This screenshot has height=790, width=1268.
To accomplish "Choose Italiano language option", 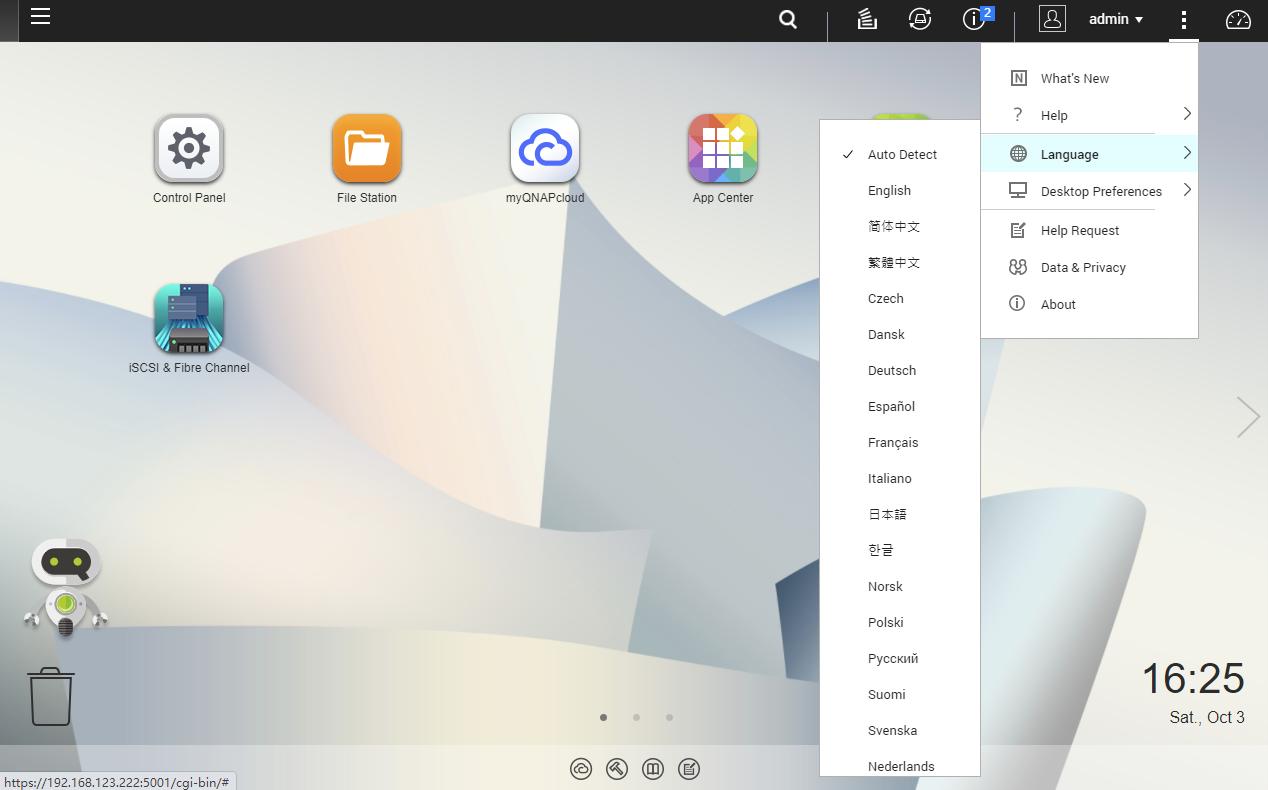I will coord(900,478).
